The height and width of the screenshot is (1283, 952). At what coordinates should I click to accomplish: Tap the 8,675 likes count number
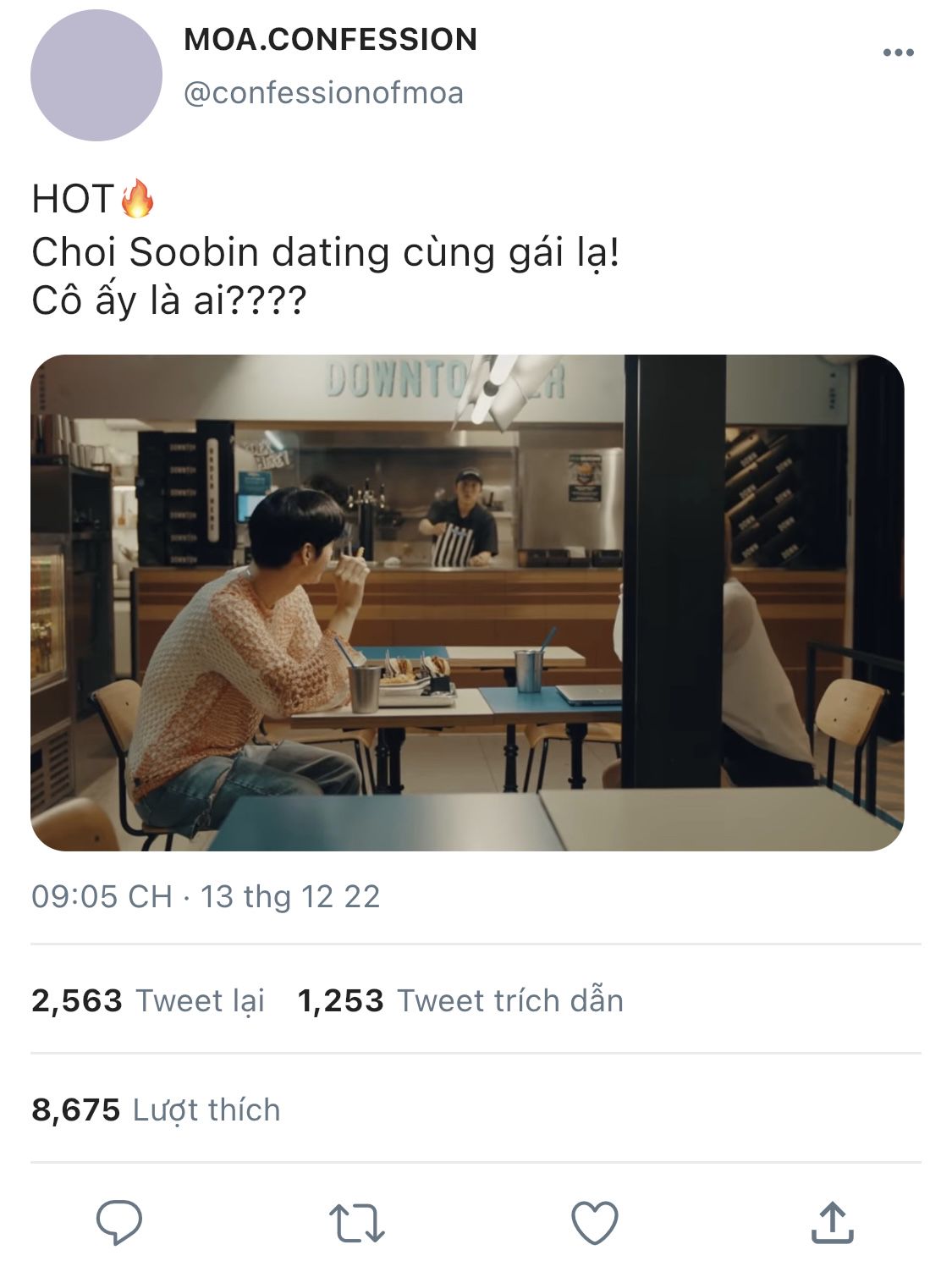(76, 1110)
